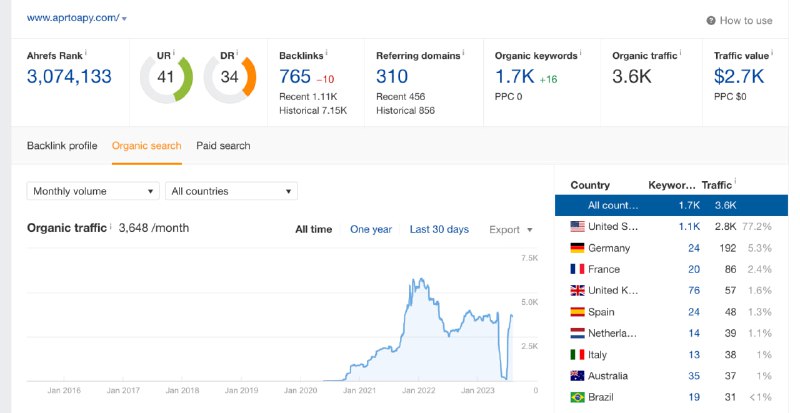Click the DR rating donut gauge
The image size is (800, 413).
point(230,78)
